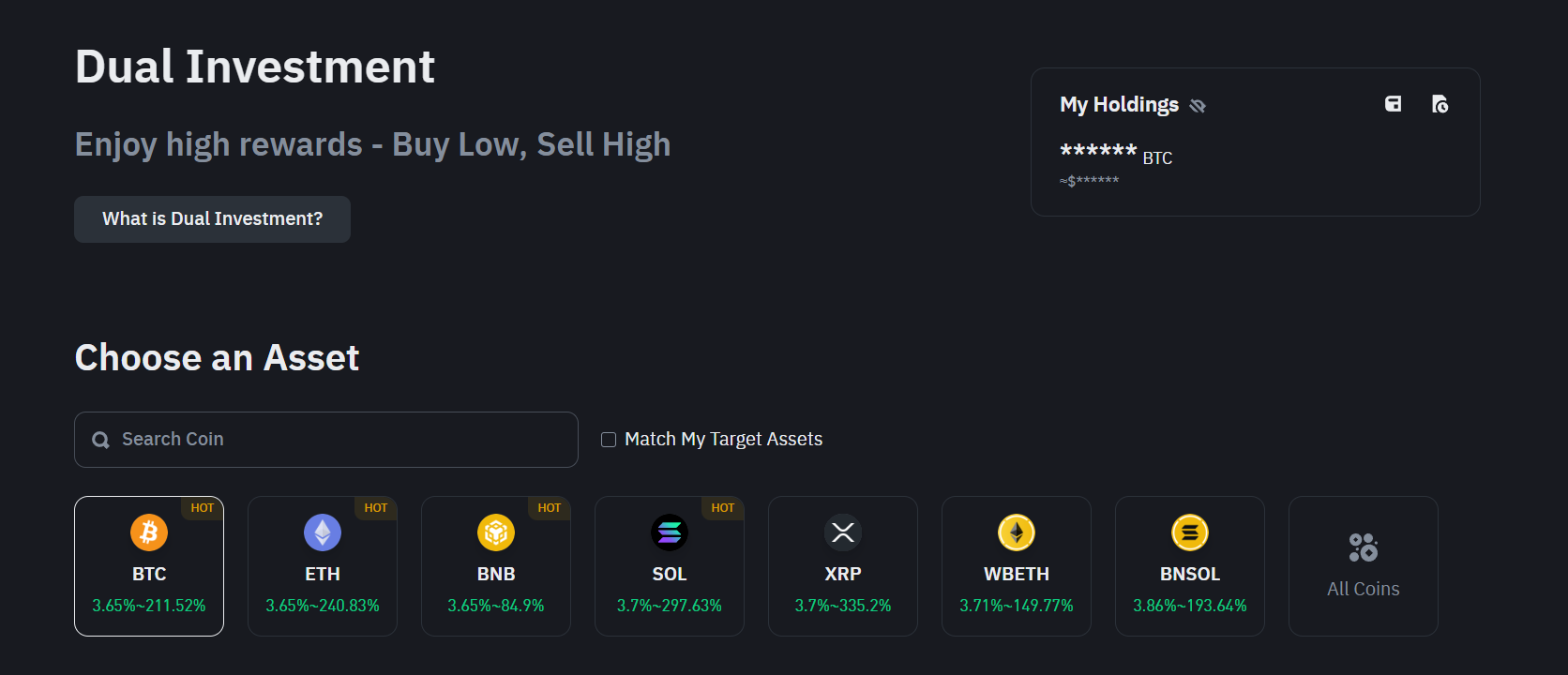Viewport: 1568px width, 675px height.
Task: Expand BTC rate range 3.65%~211.52%
Action: tap(149, 605)
